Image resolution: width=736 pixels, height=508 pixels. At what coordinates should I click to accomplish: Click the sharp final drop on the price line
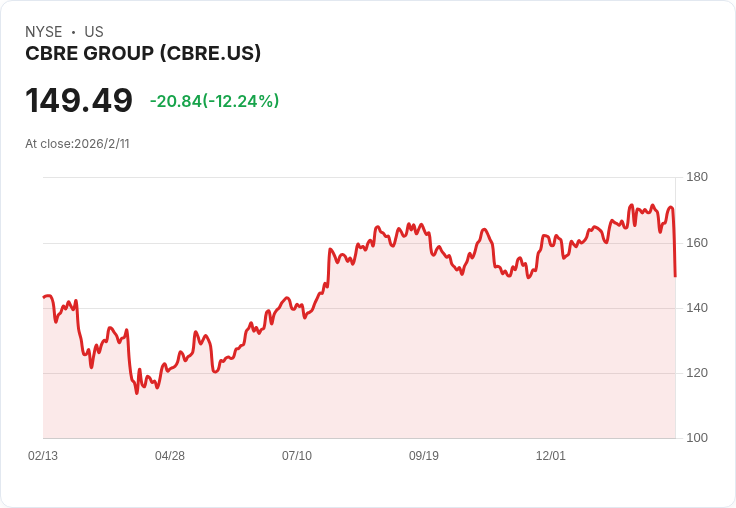click(674, 244)
